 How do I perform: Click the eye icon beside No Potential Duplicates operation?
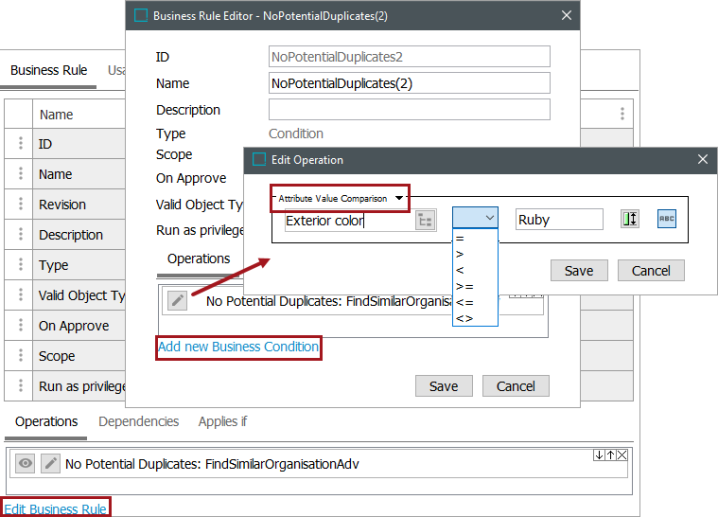25,463
